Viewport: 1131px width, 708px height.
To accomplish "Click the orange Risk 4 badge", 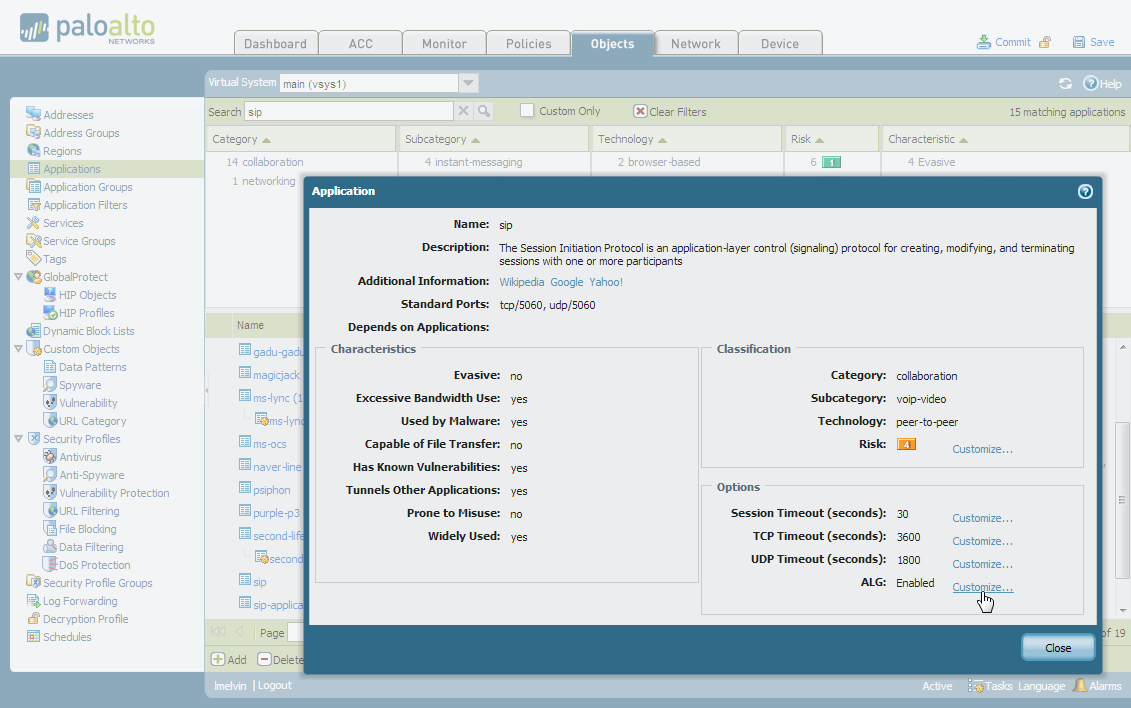I will pos(906,444).
